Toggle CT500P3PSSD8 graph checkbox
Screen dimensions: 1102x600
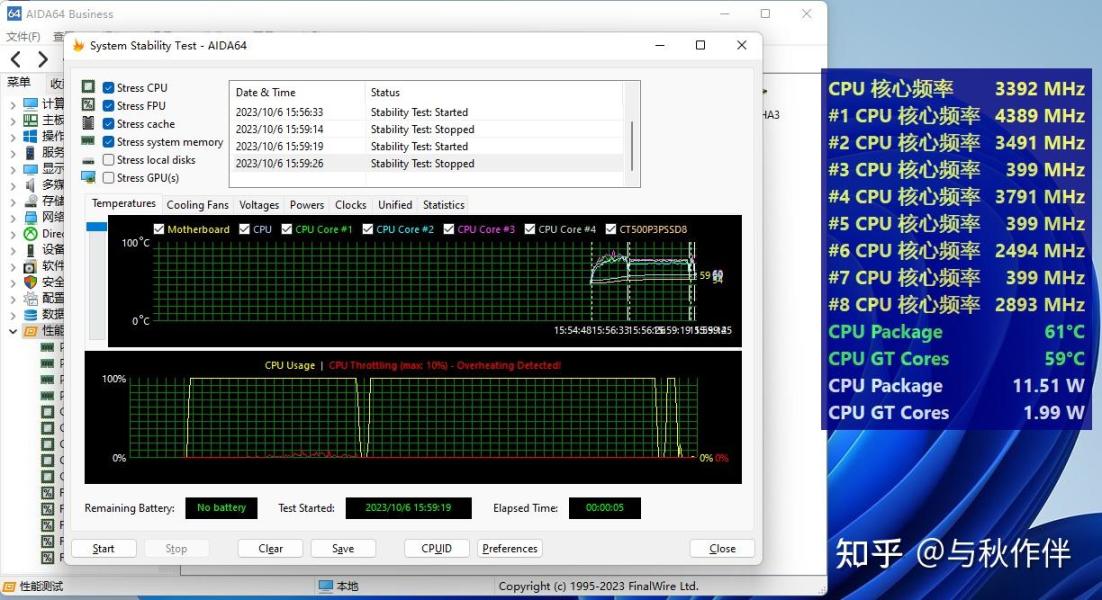[x=611, y=229]
